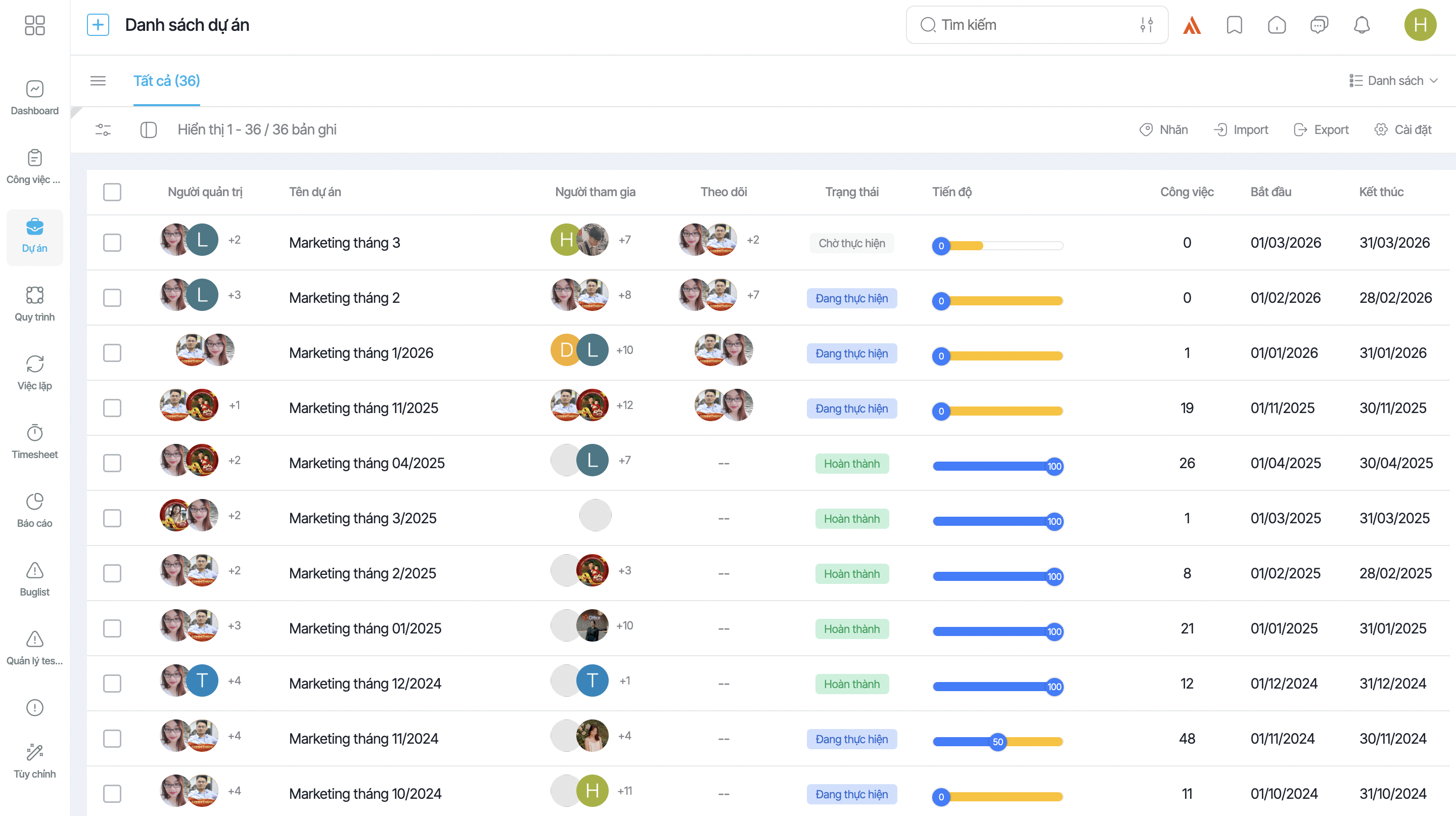The height and width of the screenshot is (816, 1456).
Task: Open notifications via the bell icon
Action: click(1361, 25)
